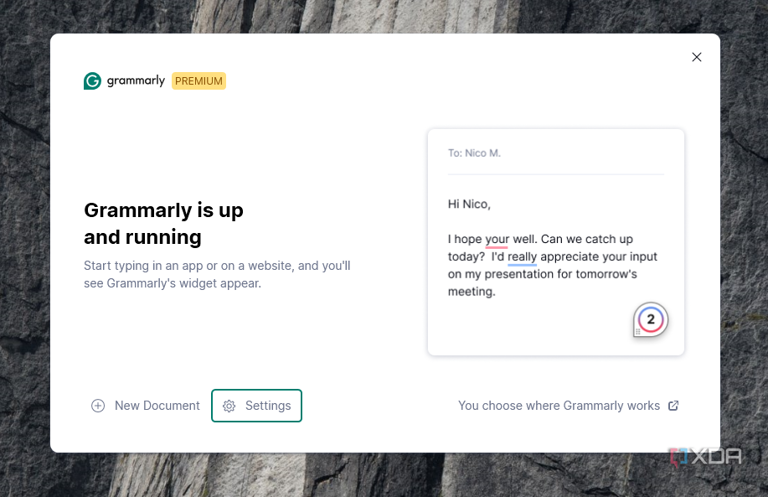This screenshot has width=768, height=497.
Task: Click the PREMIUM badge
Action: point(198,81)
